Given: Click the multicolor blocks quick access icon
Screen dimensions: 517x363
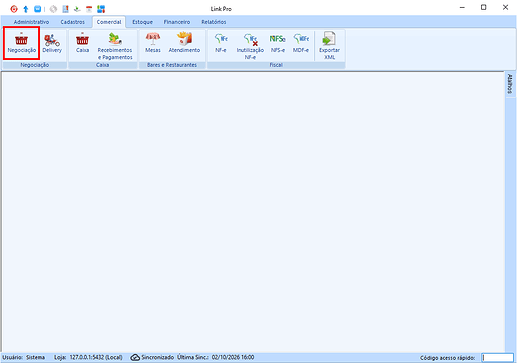Looking at the screenshot, I should pos(101,9).
